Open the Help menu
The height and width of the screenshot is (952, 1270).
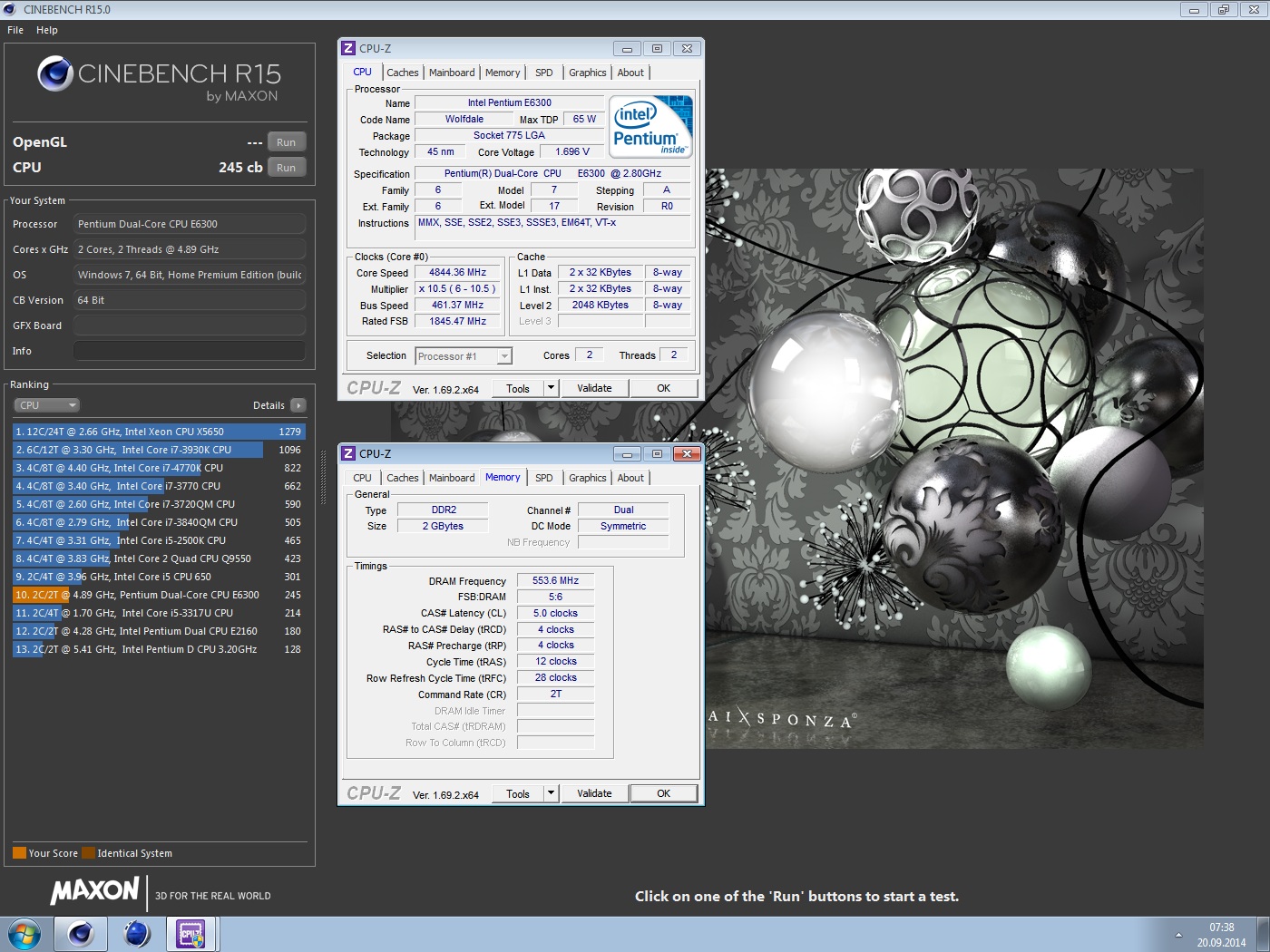[47, 30]
